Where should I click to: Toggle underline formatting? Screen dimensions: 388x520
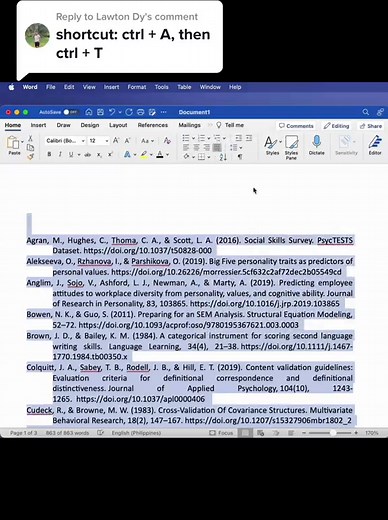(71, 154)
